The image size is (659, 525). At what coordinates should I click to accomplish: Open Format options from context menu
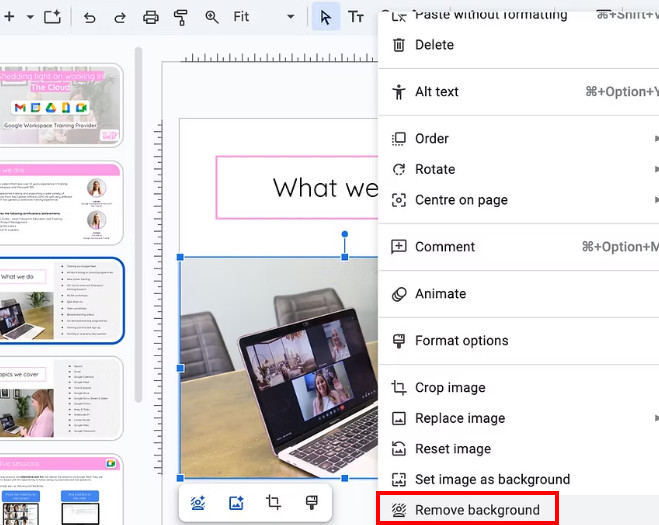(518, 340)
